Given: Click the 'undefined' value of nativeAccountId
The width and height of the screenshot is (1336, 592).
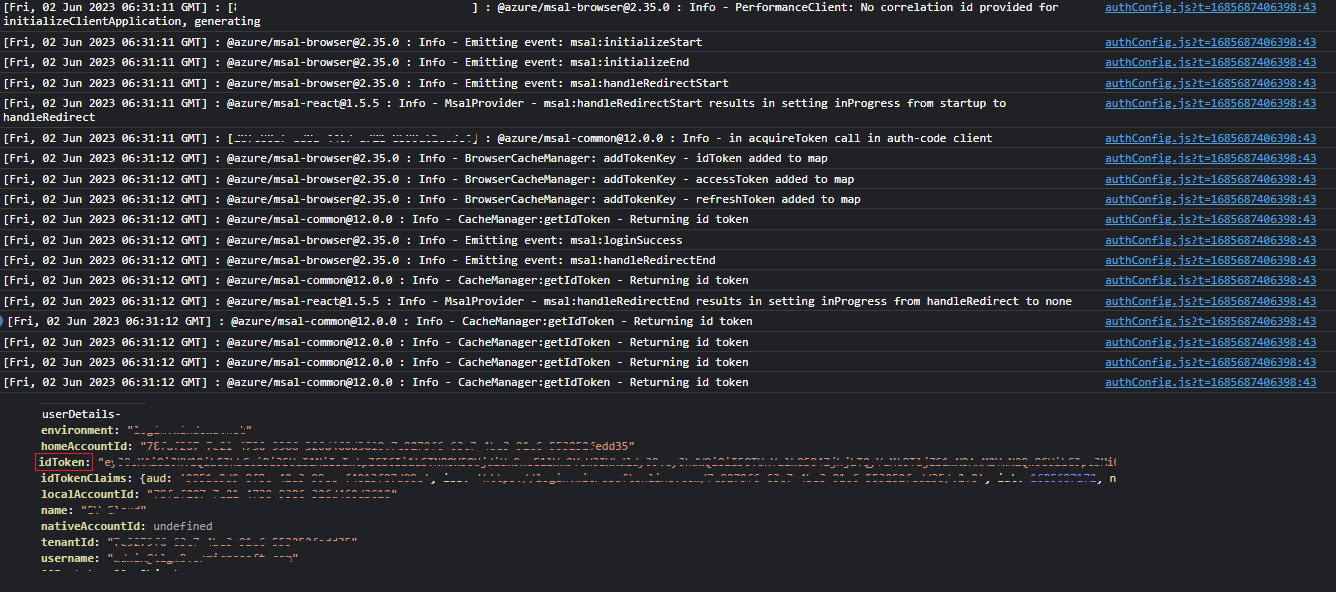Looking at the screenshot, I should (x=183, y=526).
